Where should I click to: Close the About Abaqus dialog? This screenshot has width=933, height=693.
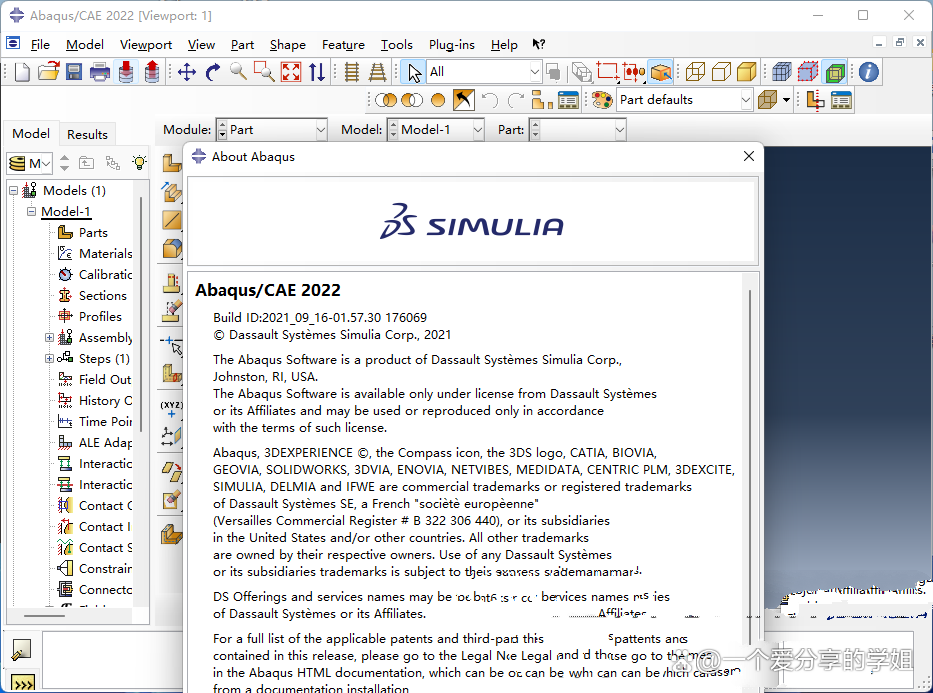(x=749, y=156)
